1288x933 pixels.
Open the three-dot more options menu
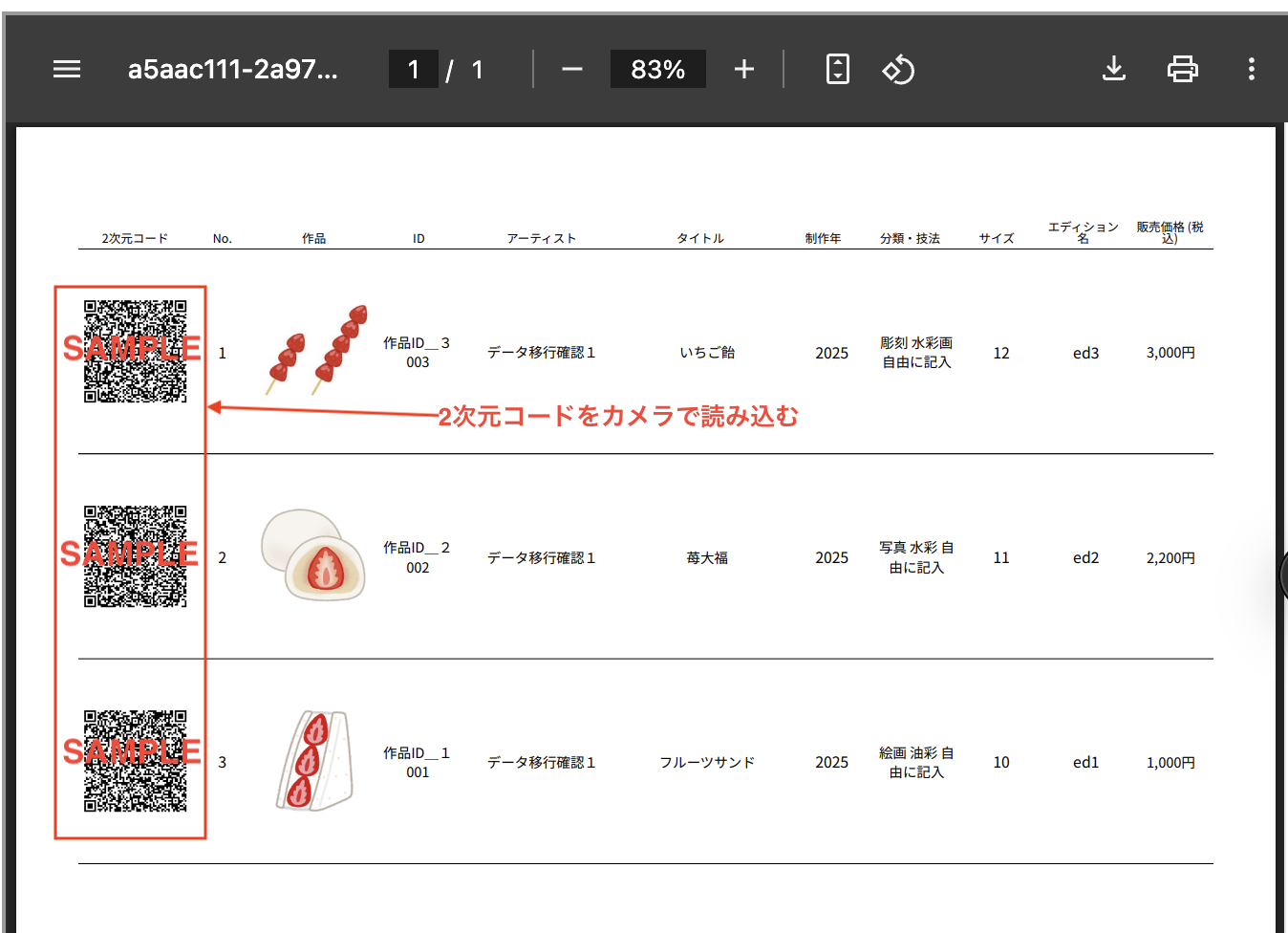click(x=1251, y=69)
